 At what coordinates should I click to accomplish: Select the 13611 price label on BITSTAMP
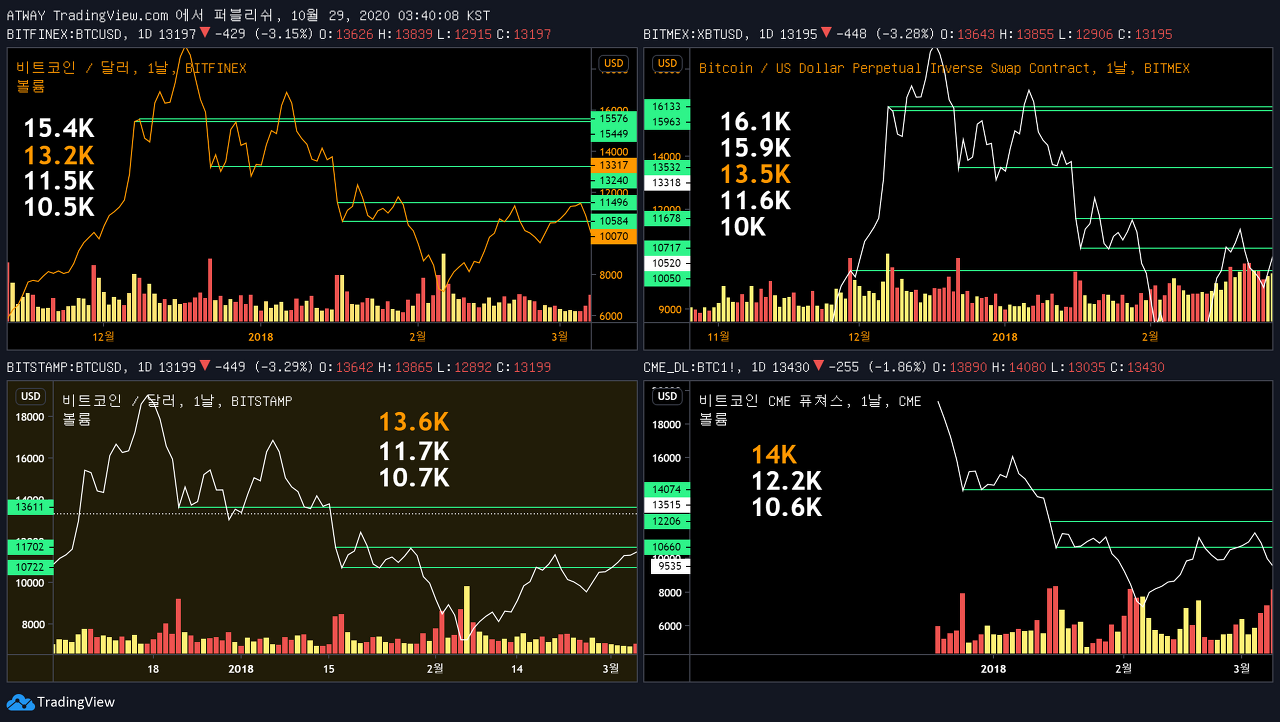[x=29, y=507]
